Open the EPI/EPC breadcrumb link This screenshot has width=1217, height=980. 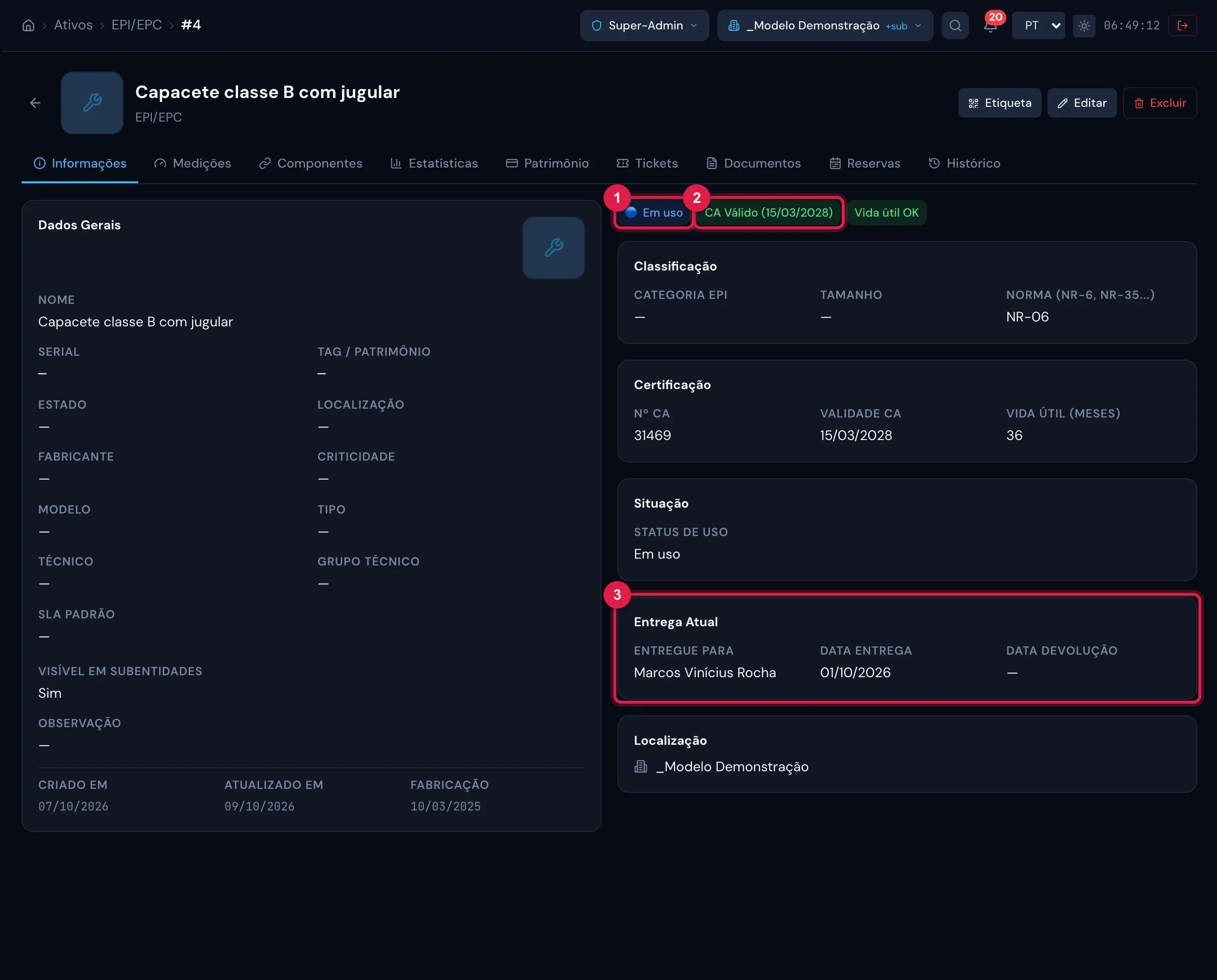[x=137, y=25]
